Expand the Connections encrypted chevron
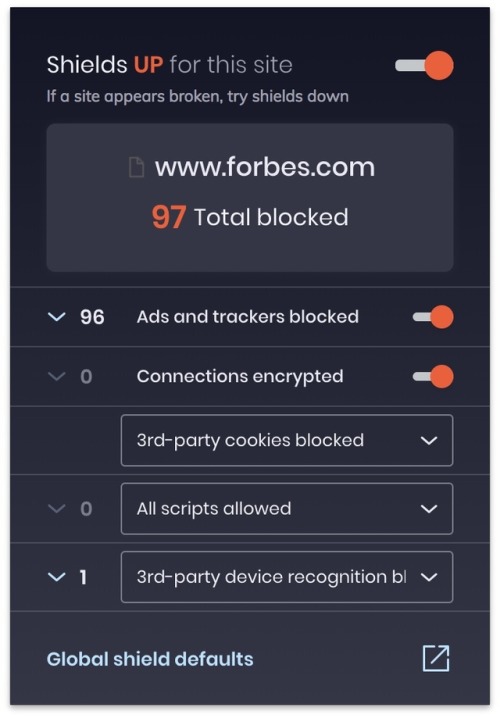Image resolution: width=500 pixels, height=718 pixels. 57,376
